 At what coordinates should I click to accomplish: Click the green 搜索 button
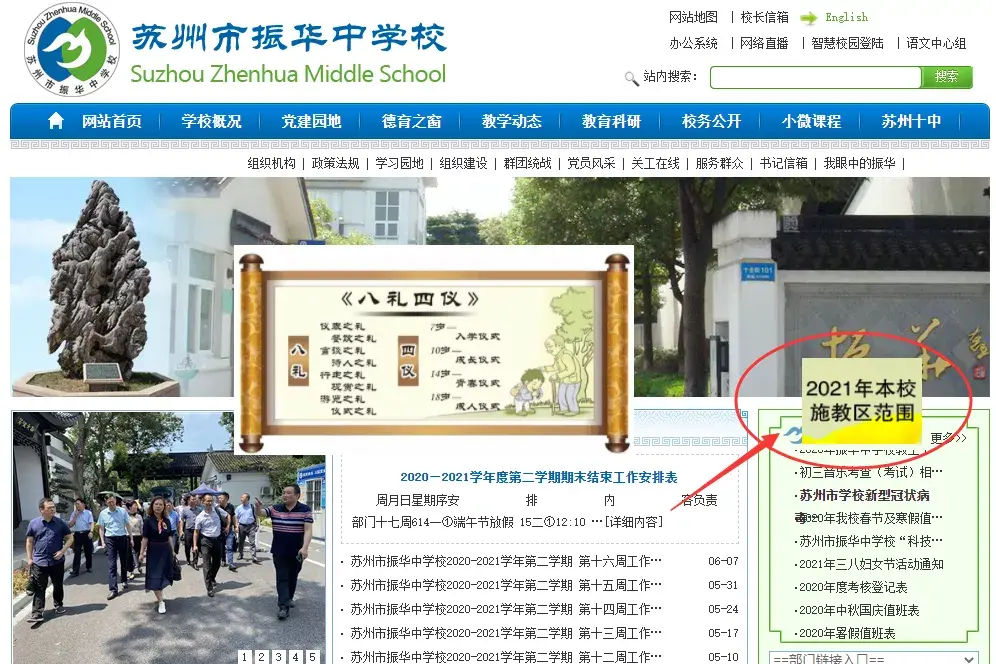(x=946, y=77)
